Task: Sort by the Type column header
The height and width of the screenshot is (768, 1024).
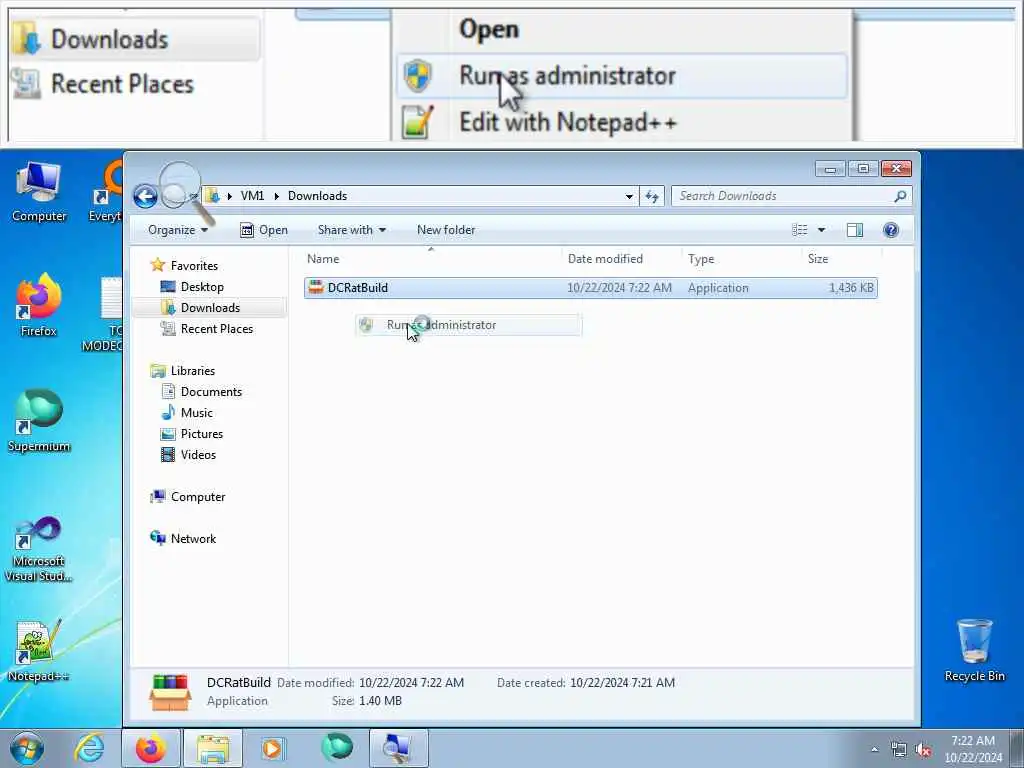Action: click(x=741, y=259)
